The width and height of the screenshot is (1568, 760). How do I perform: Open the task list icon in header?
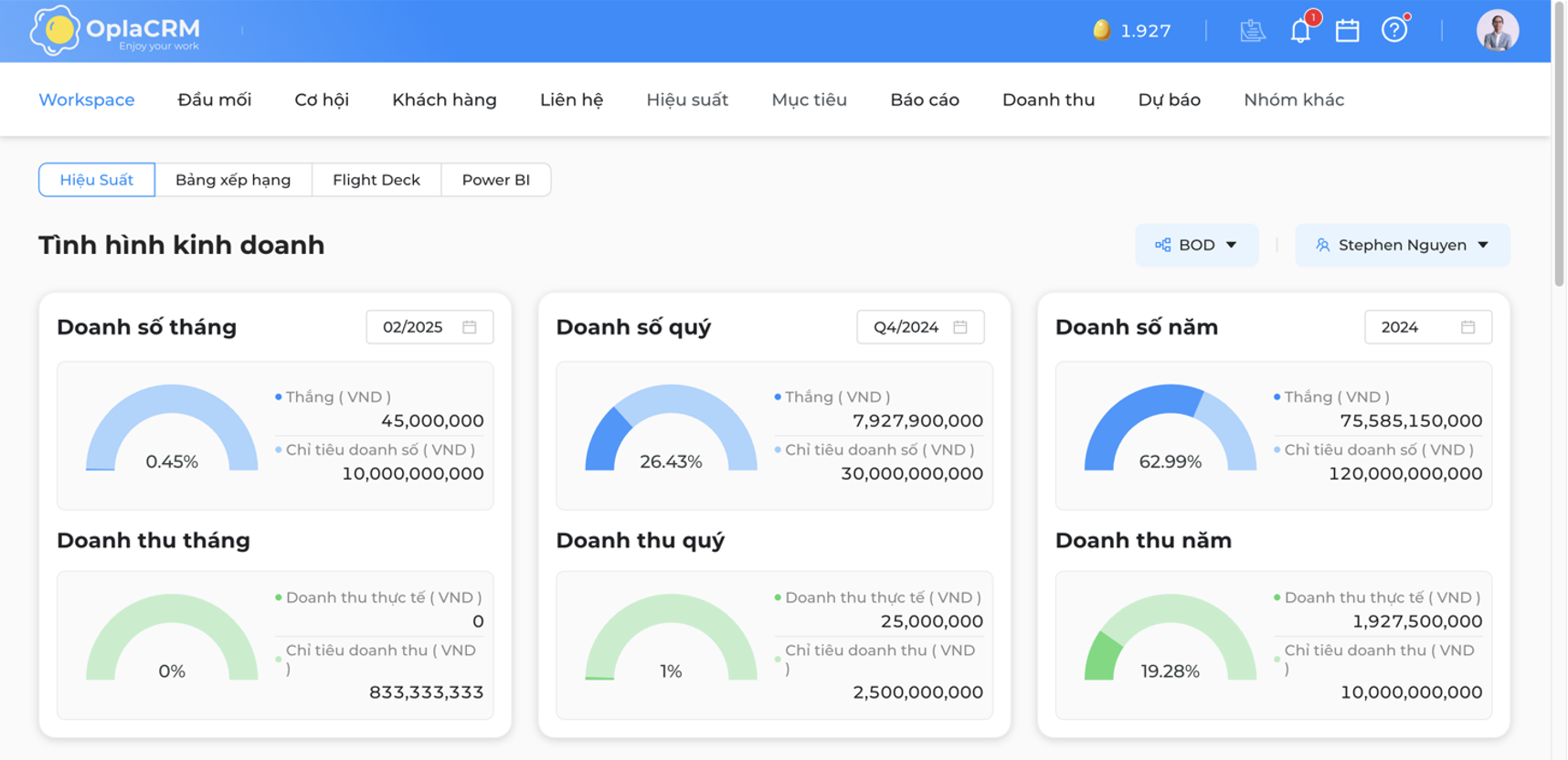click(x=1253, y=30)
